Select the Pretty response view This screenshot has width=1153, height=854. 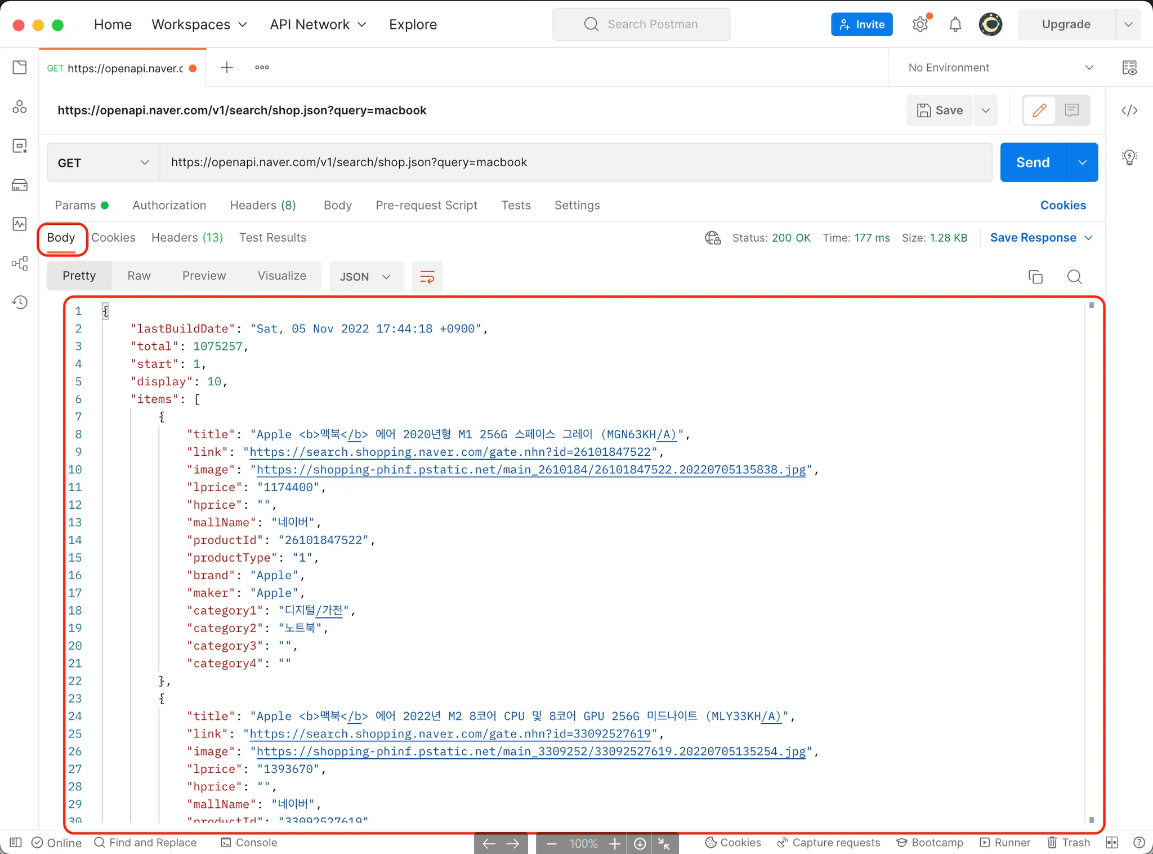(x=79, y=276)
